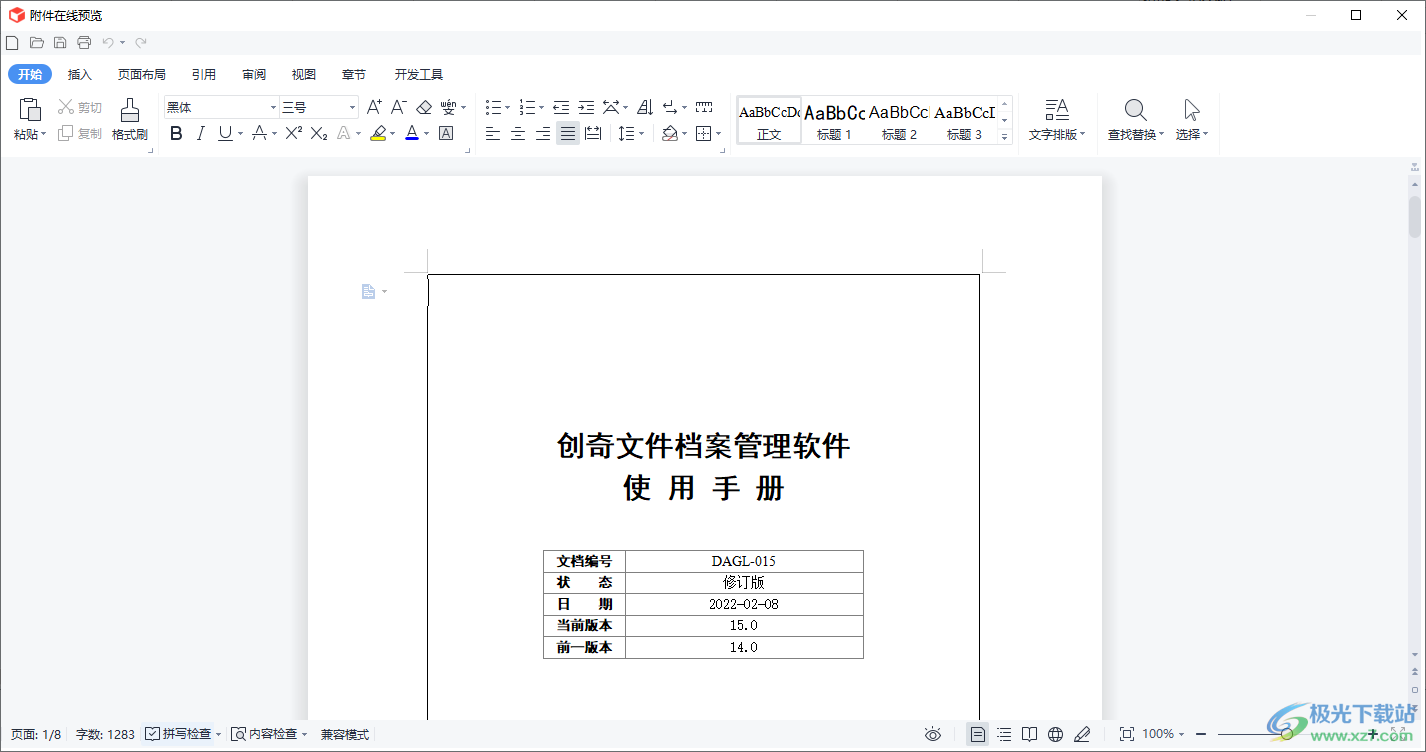The height and width of the screenshot is (752, 1426).
Task: Decrease paragraph indent
Action: point(561,107)
